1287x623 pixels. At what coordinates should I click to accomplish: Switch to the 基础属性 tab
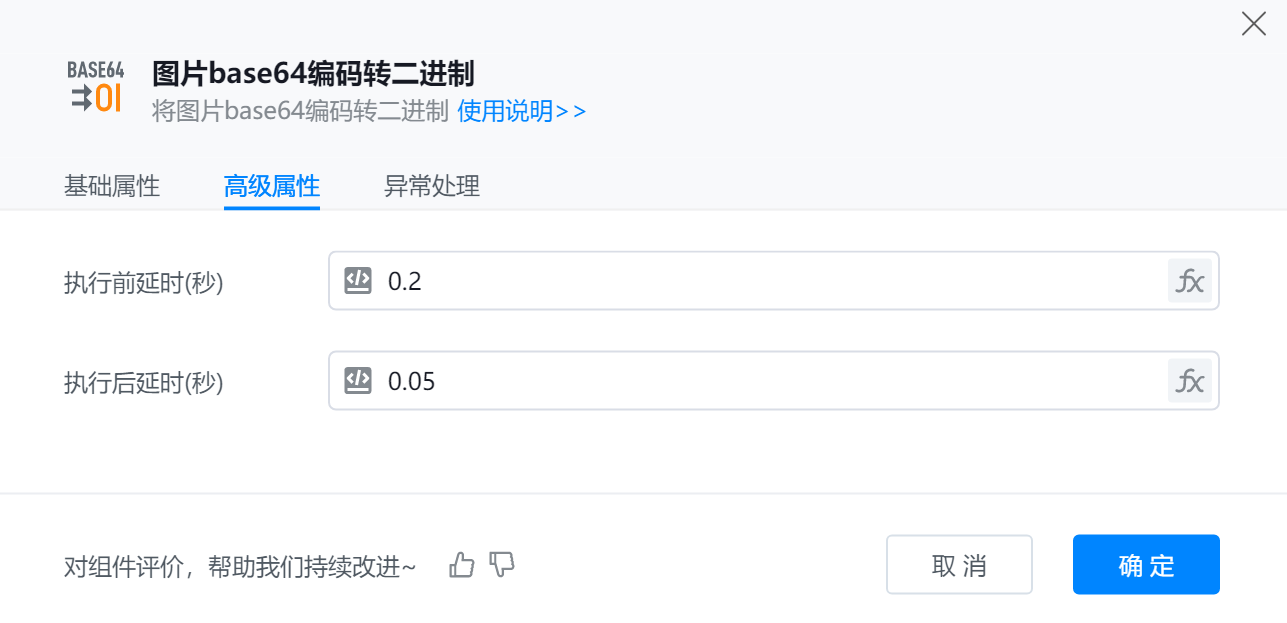[112, 186]
